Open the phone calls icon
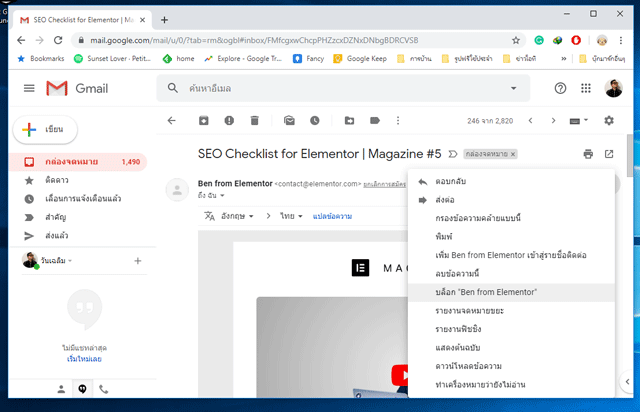 [x=104, y=389]
